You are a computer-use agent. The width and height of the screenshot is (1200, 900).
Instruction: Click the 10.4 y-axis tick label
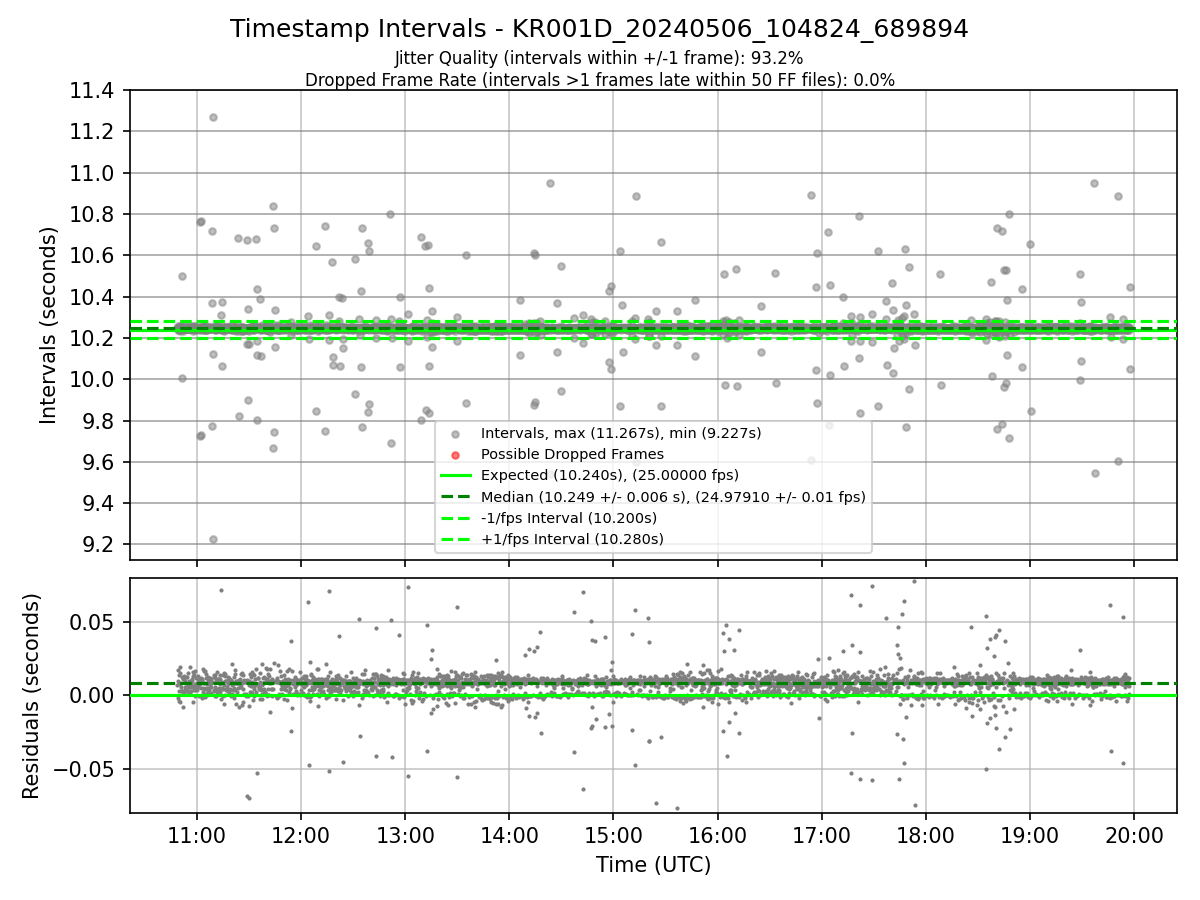(x=94, y=298)
